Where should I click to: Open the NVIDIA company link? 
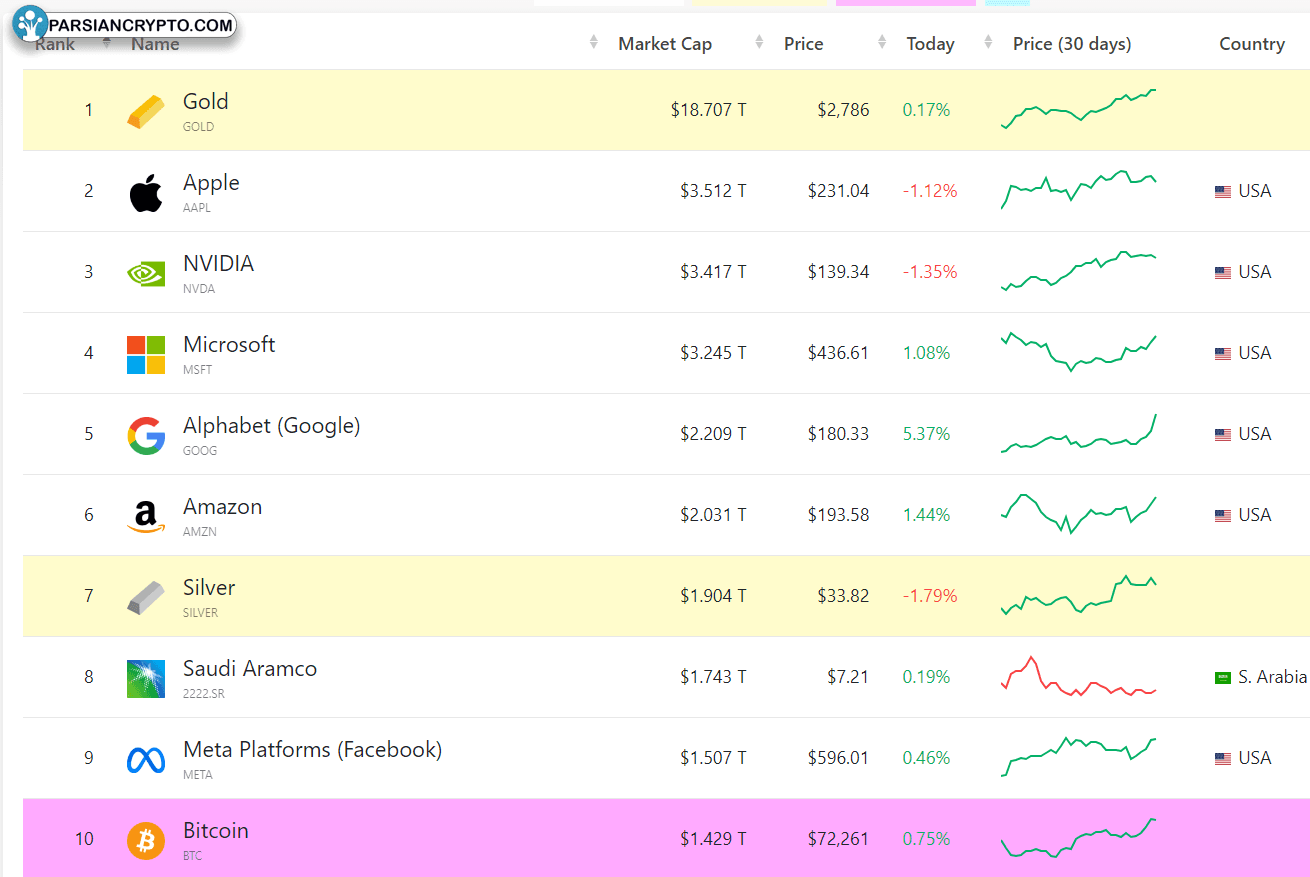click(218, 263)
